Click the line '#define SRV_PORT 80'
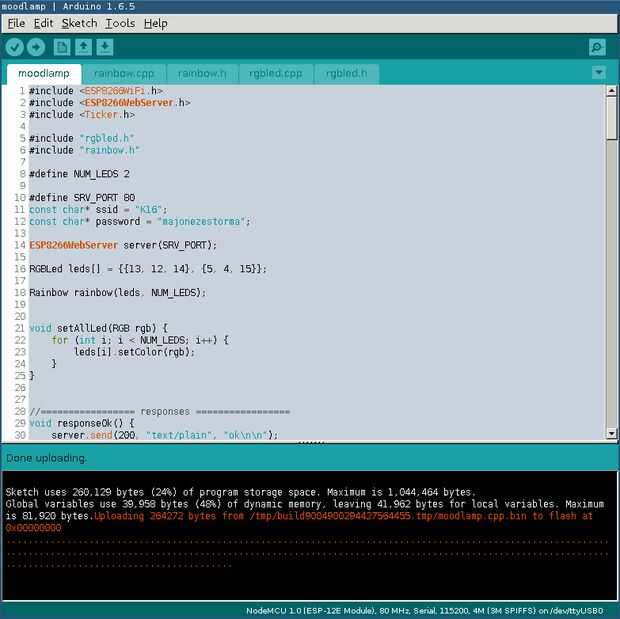 coord(82,198)
